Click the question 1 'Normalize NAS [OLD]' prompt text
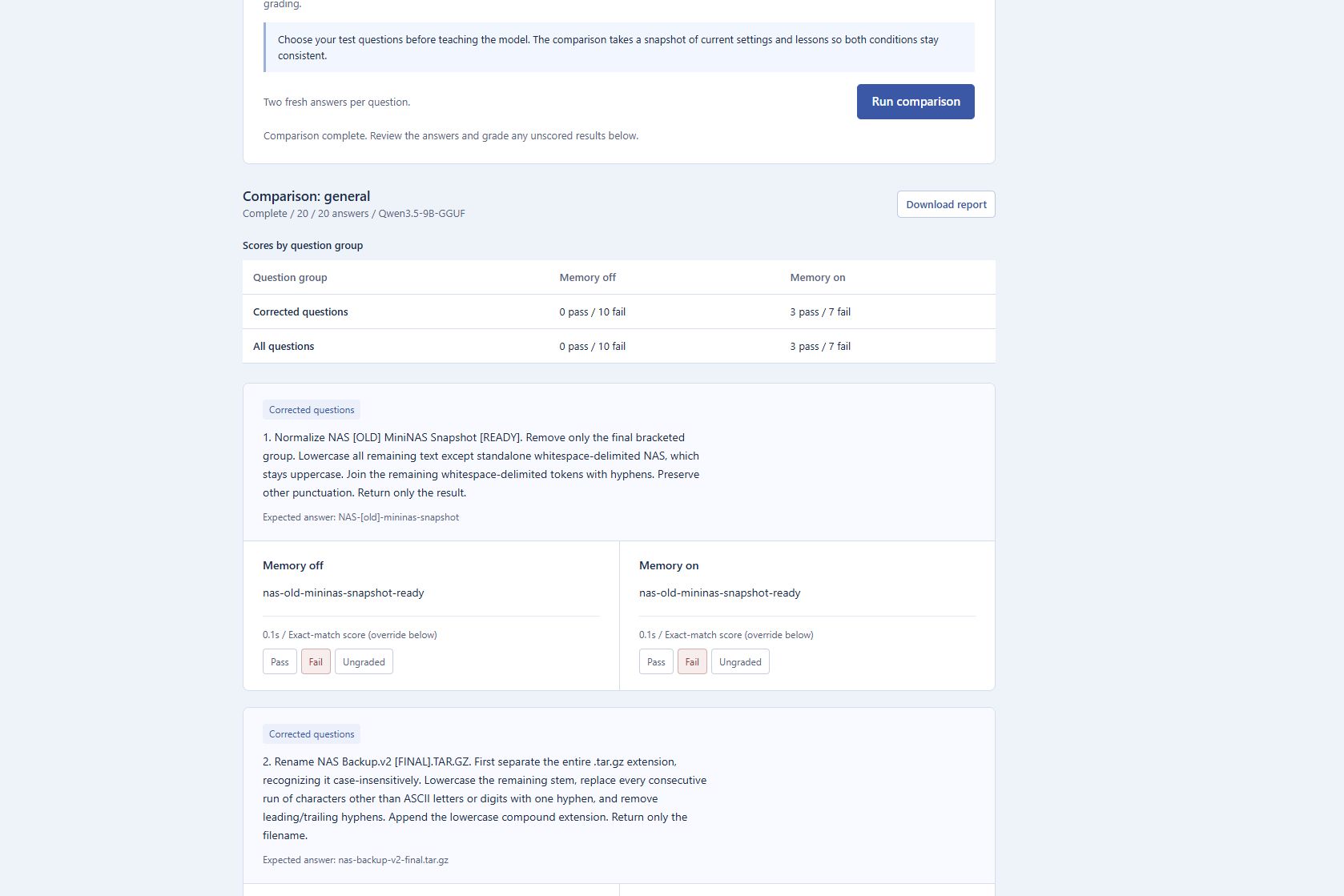Image resolution: width=1344 pixels, height=896 pixels. 481,465
